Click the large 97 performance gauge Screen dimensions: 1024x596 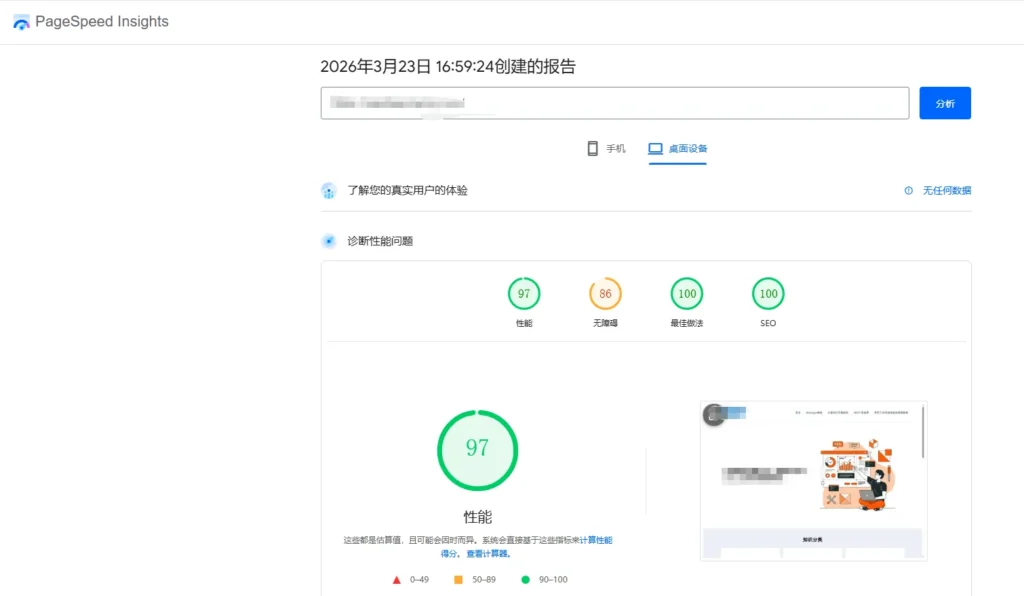tap(477, 449)
